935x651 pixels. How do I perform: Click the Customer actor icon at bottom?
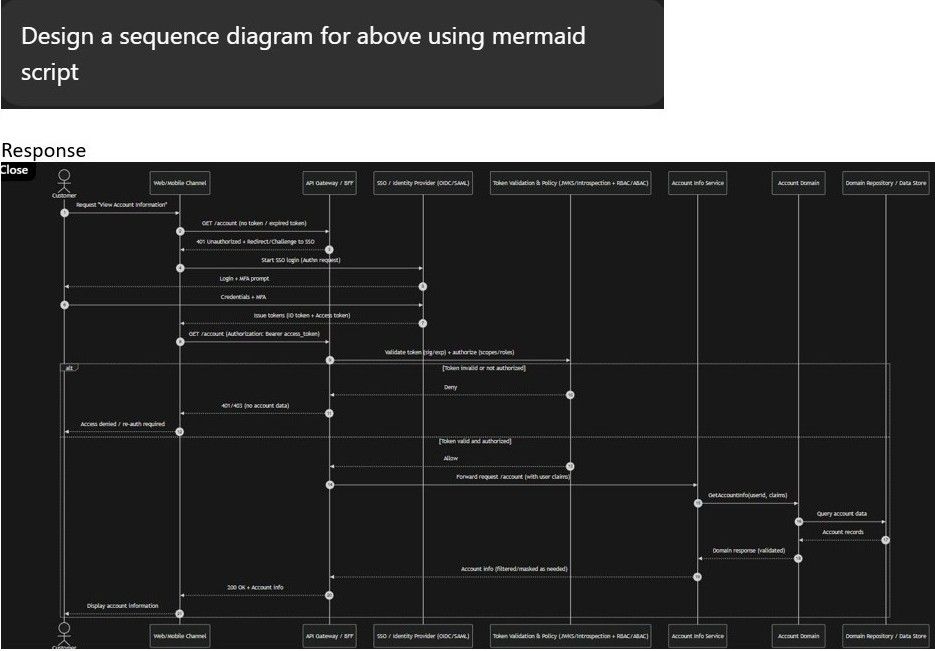coord(64,631)
